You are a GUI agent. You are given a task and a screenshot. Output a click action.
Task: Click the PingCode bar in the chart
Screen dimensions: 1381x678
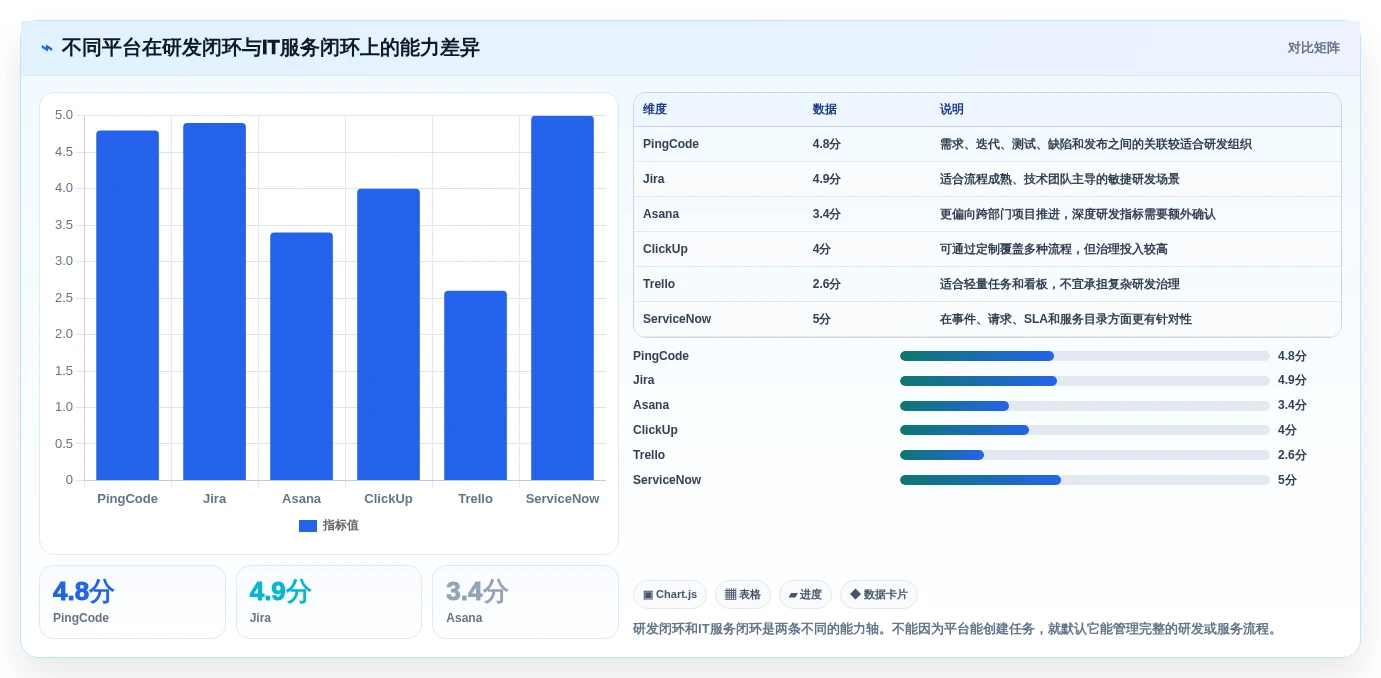coord(127,305)
